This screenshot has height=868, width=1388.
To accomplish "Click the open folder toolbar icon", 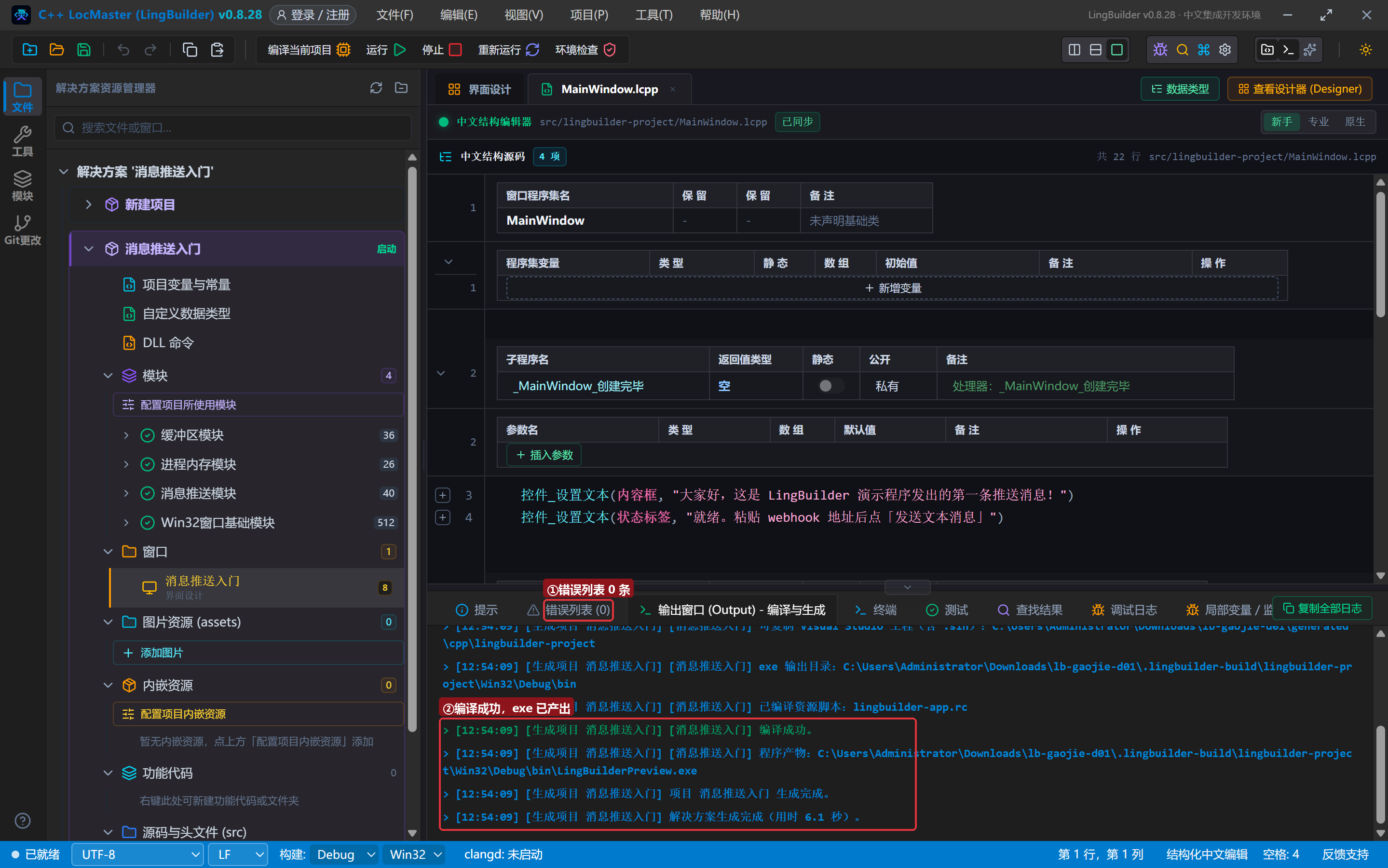I will click(x=56, y=50).
